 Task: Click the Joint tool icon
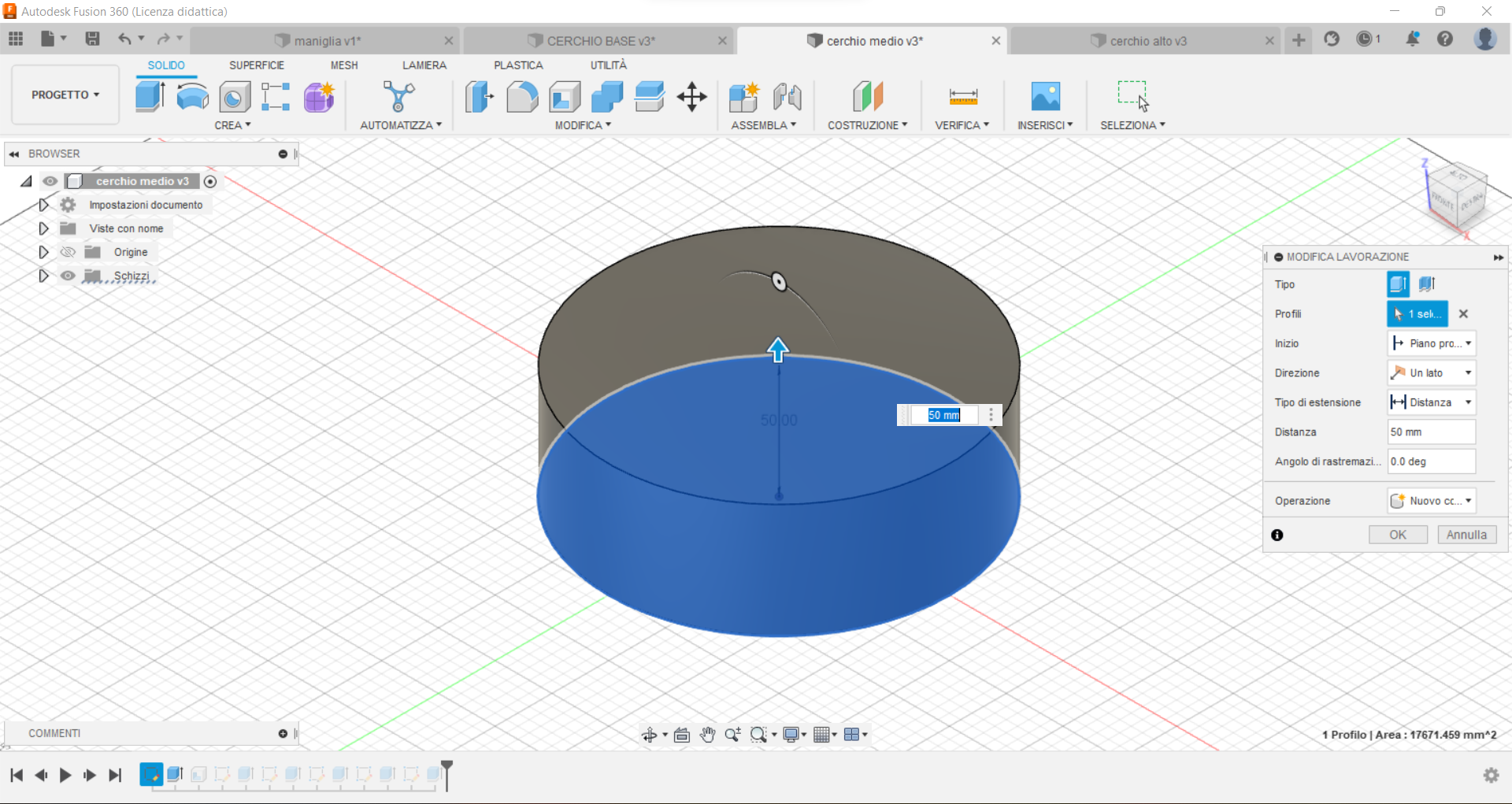tap(787, 96)
